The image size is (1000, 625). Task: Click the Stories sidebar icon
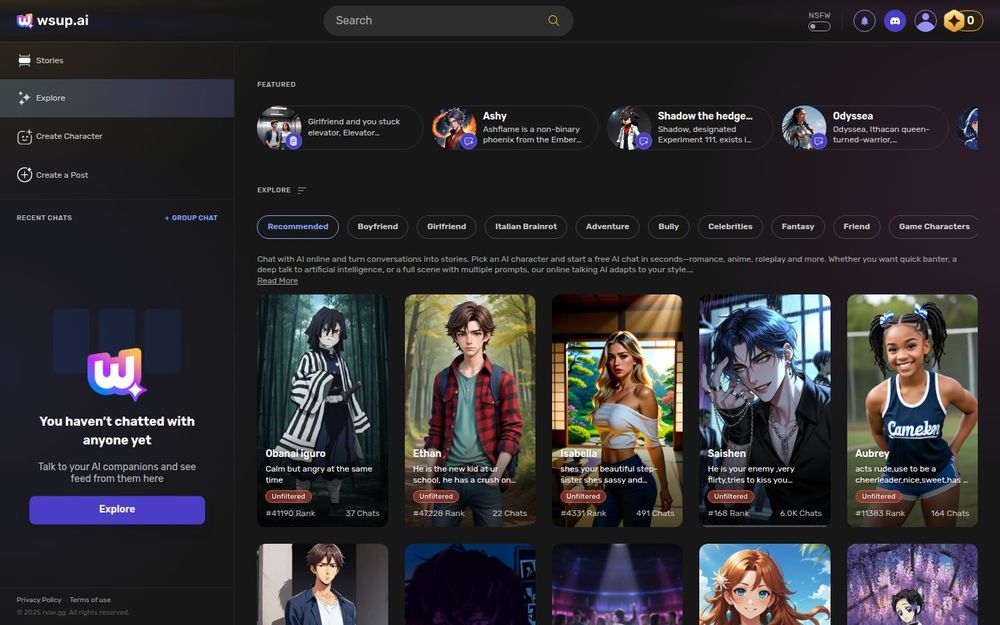[24, 61]
